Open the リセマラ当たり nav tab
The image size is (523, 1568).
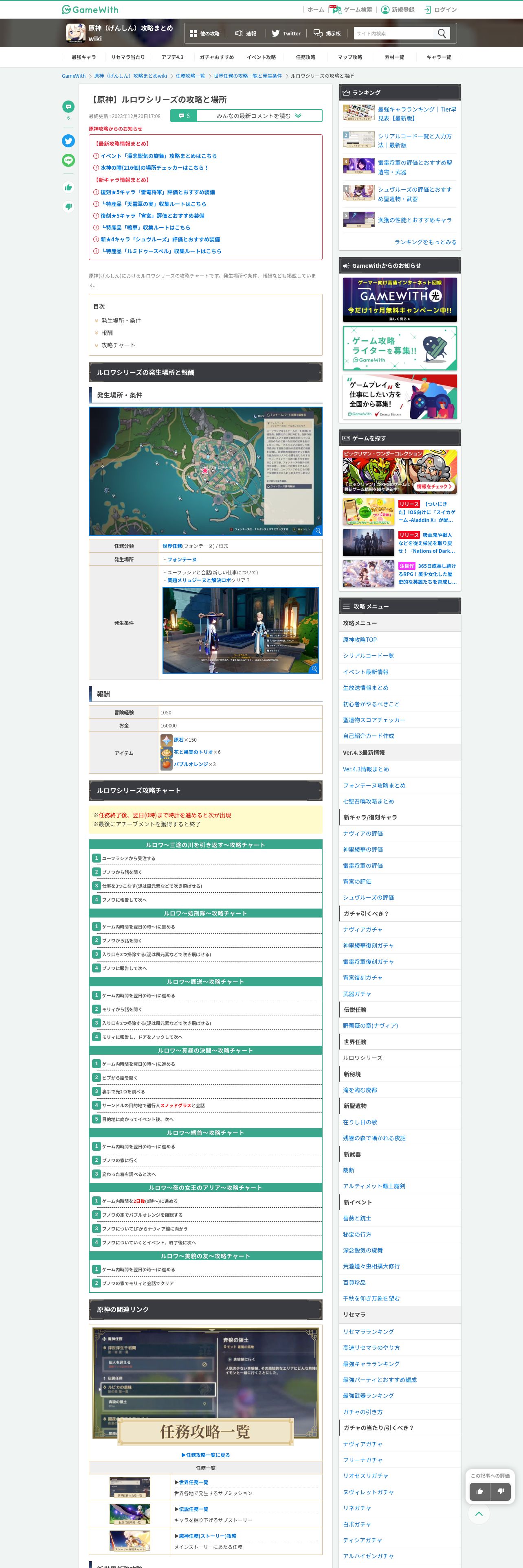[x=128, y=57]
